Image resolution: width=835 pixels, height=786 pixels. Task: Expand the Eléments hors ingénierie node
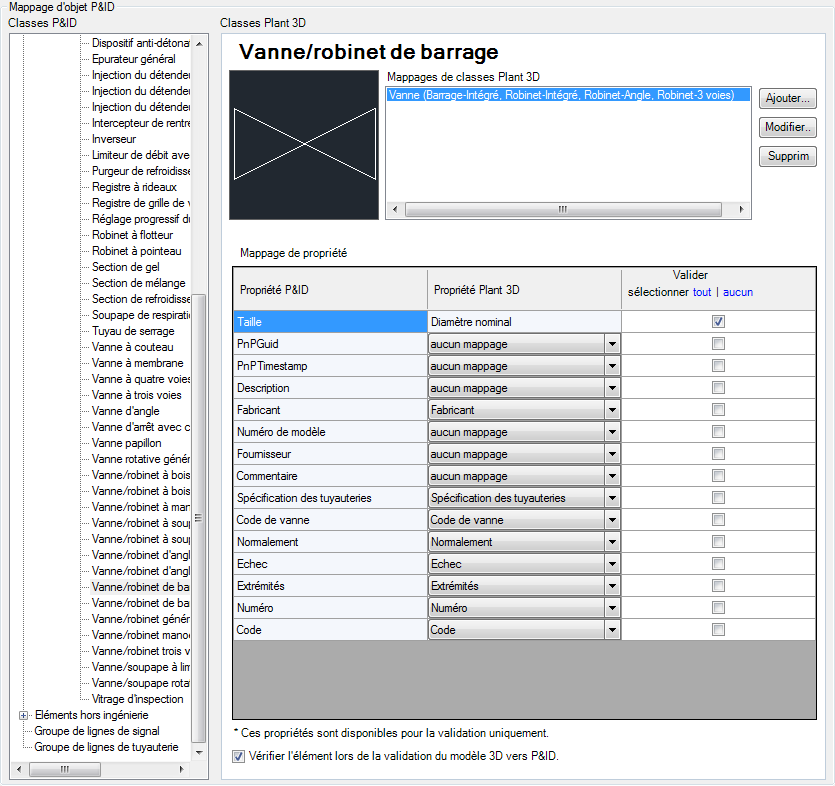pyautogui.click(x=23, y=715)
